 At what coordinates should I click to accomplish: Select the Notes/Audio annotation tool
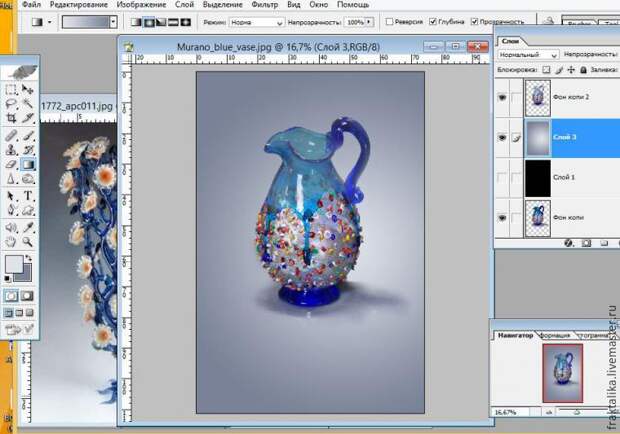click(x=11, y=227)
